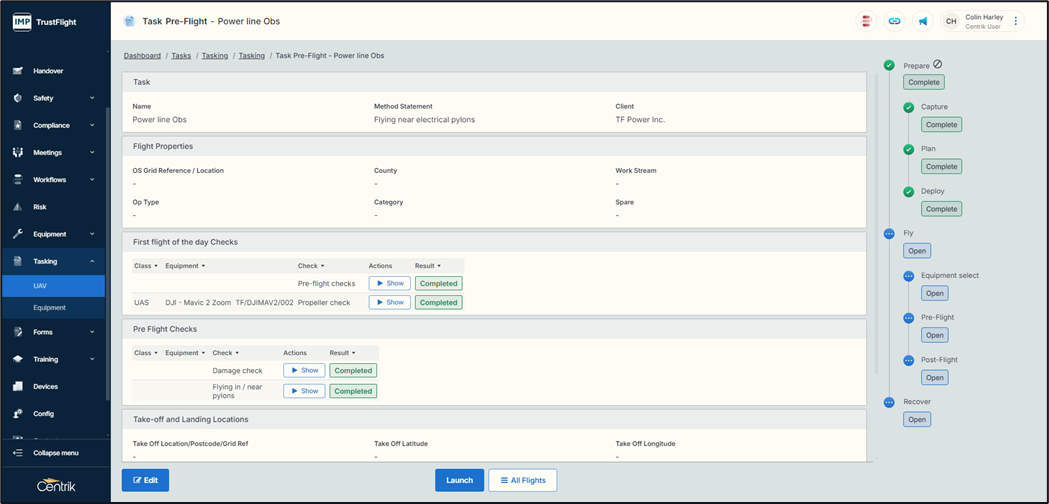This screenshot has width=1049, height=504.
Task: Click the Handover icon in sidebar
Action: [17, 71]
